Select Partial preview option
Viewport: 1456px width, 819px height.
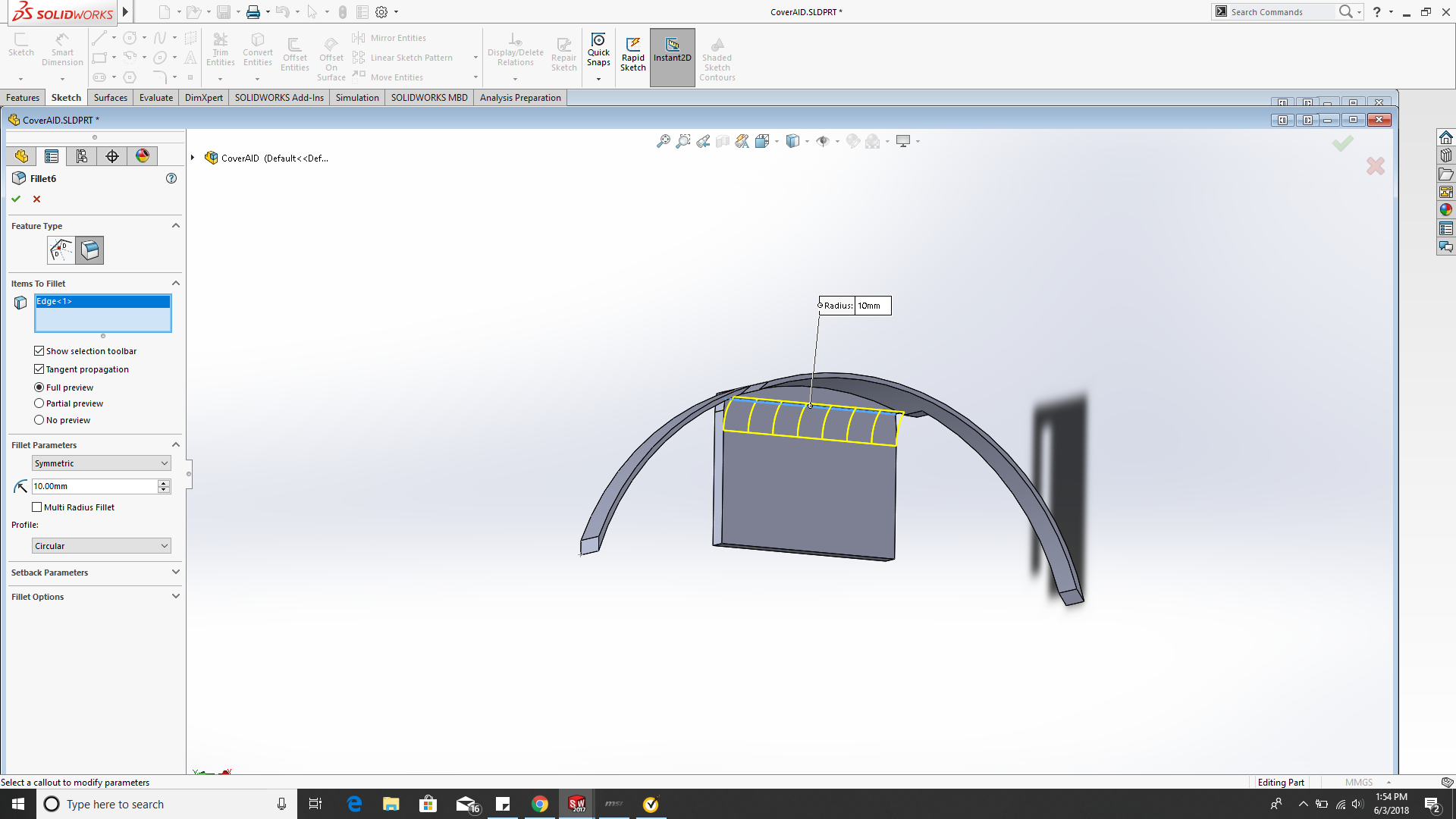[x=39, y=403]
